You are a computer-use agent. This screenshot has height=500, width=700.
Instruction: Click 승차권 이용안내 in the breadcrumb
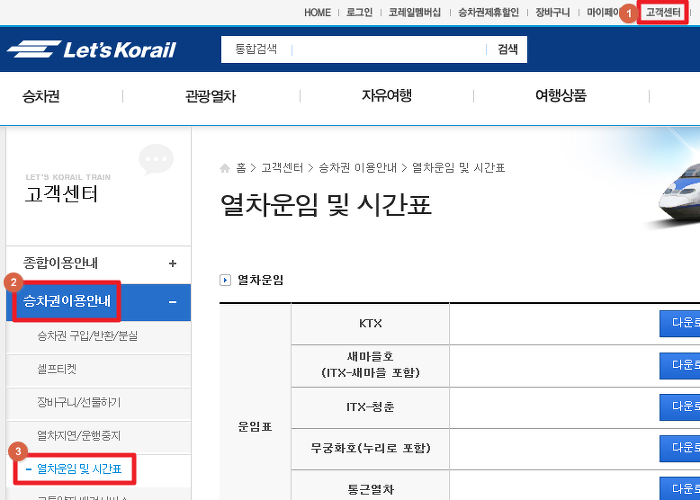pos(358,168)
